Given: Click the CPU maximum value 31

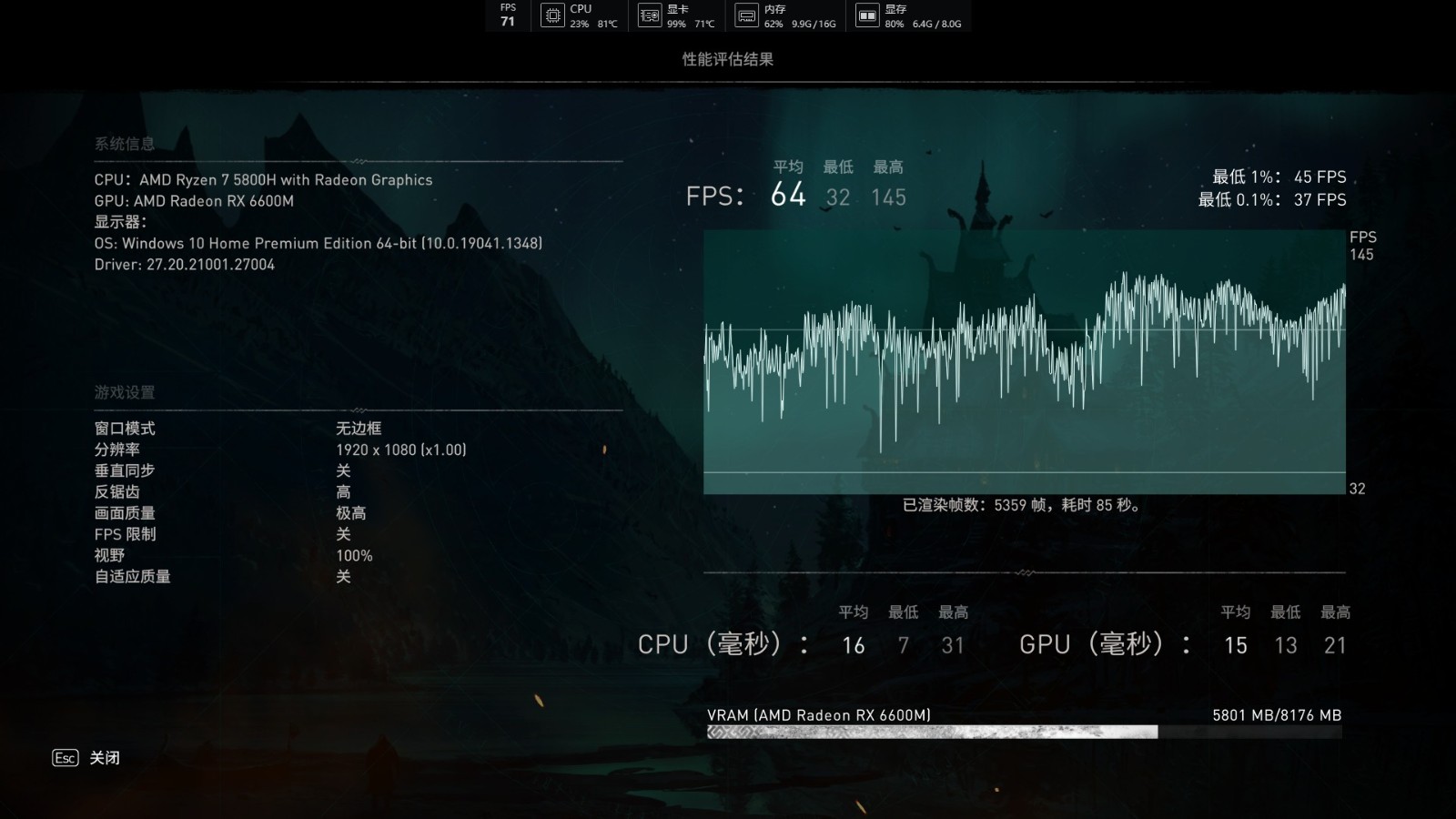Looking at the screenshot, I should (x=953, y=645).
